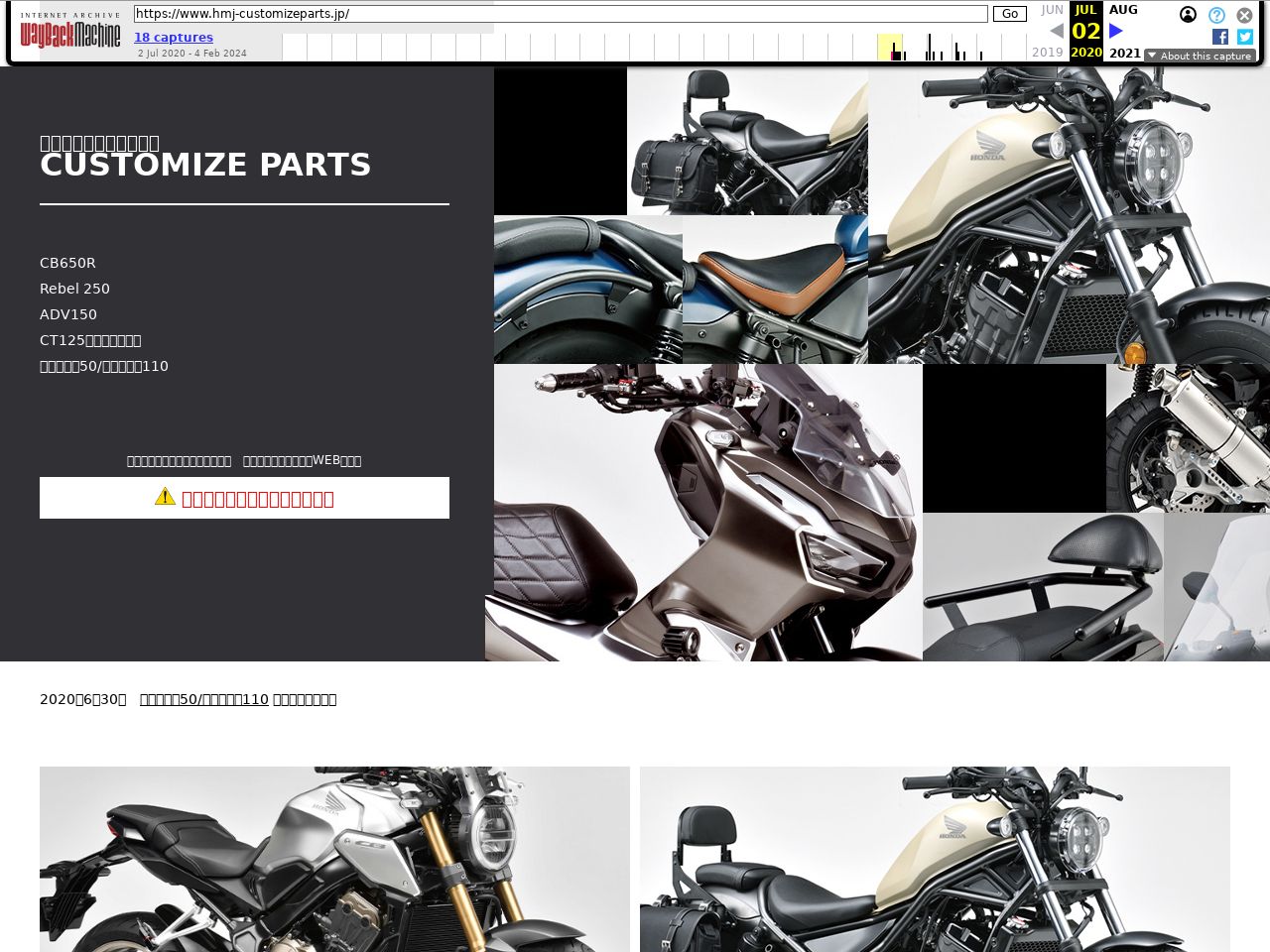Click the backrest rail collage photo
This screenshot has width=1270, height=952.
(1043, 587)
